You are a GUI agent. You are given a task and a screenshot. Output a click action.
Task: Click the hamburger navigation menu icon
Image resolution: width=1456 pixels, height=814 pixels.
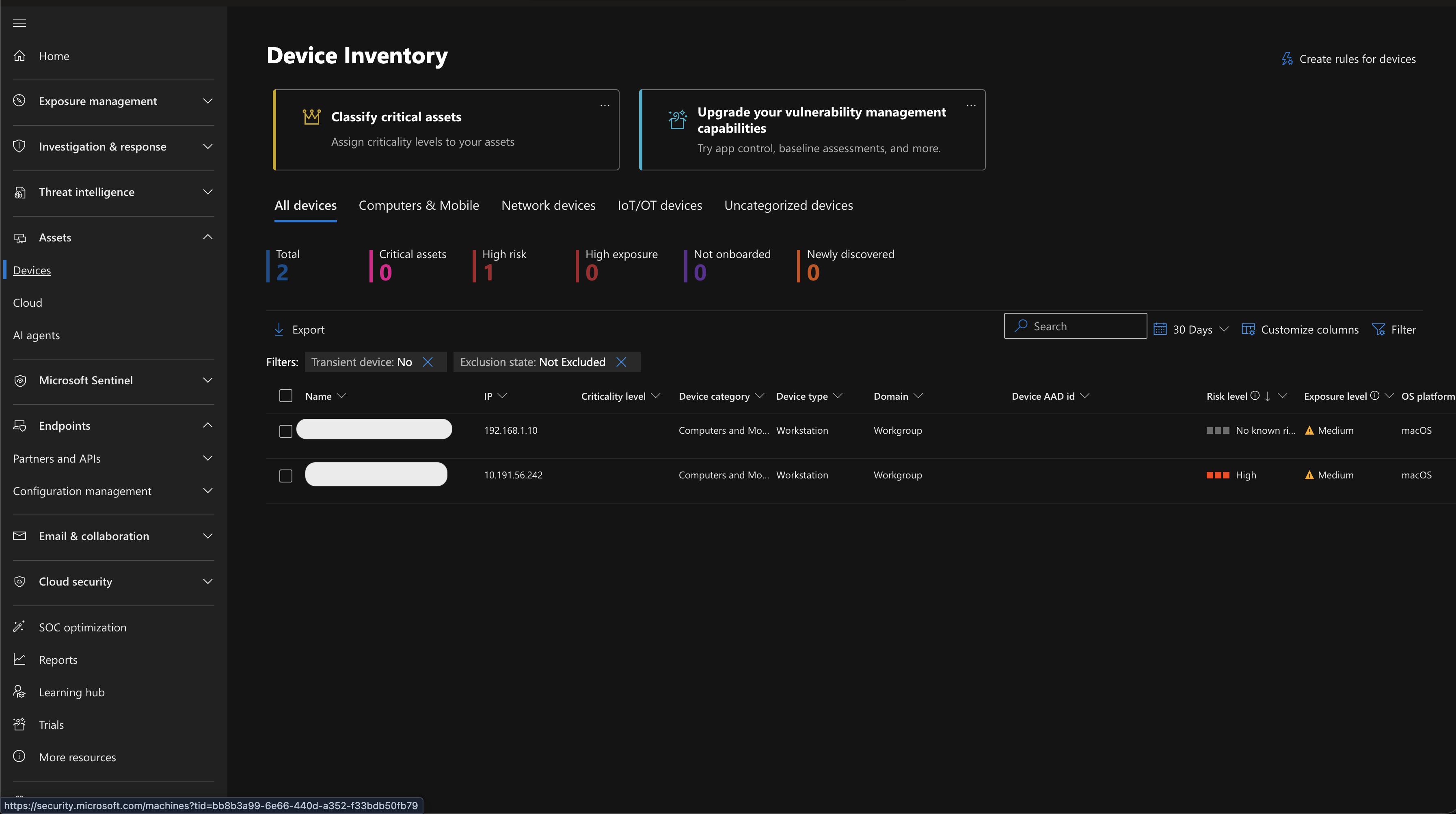19,23
